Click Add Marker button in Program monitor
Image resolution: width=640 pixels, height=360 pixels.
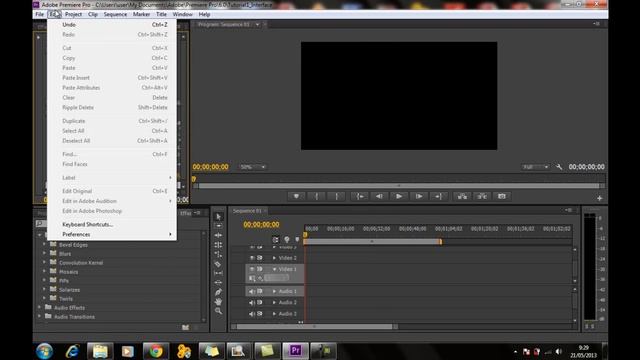296,196
